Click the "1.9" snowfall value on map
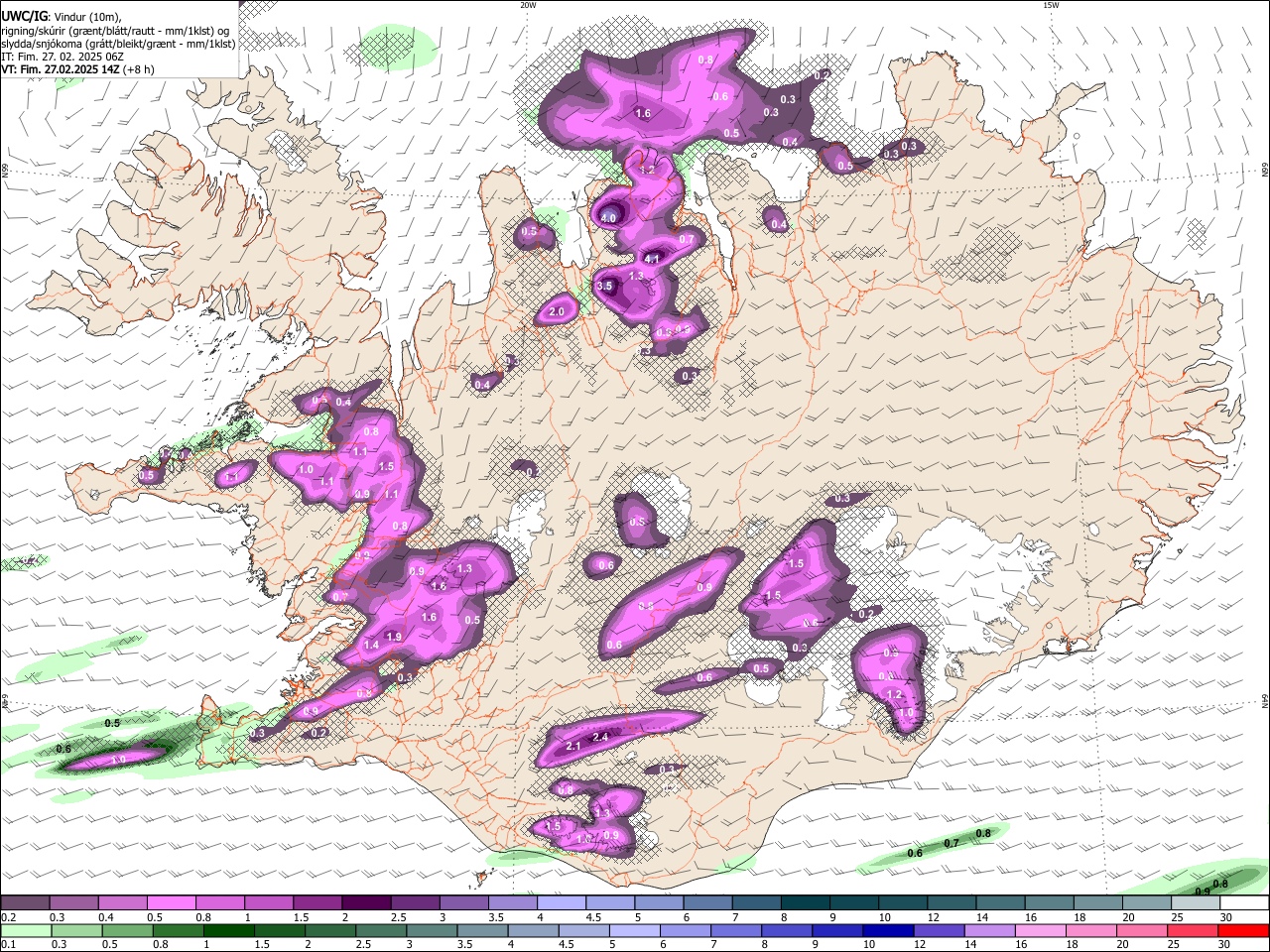This screenshot has height=952, width=1270. click(x=394, y=637)
